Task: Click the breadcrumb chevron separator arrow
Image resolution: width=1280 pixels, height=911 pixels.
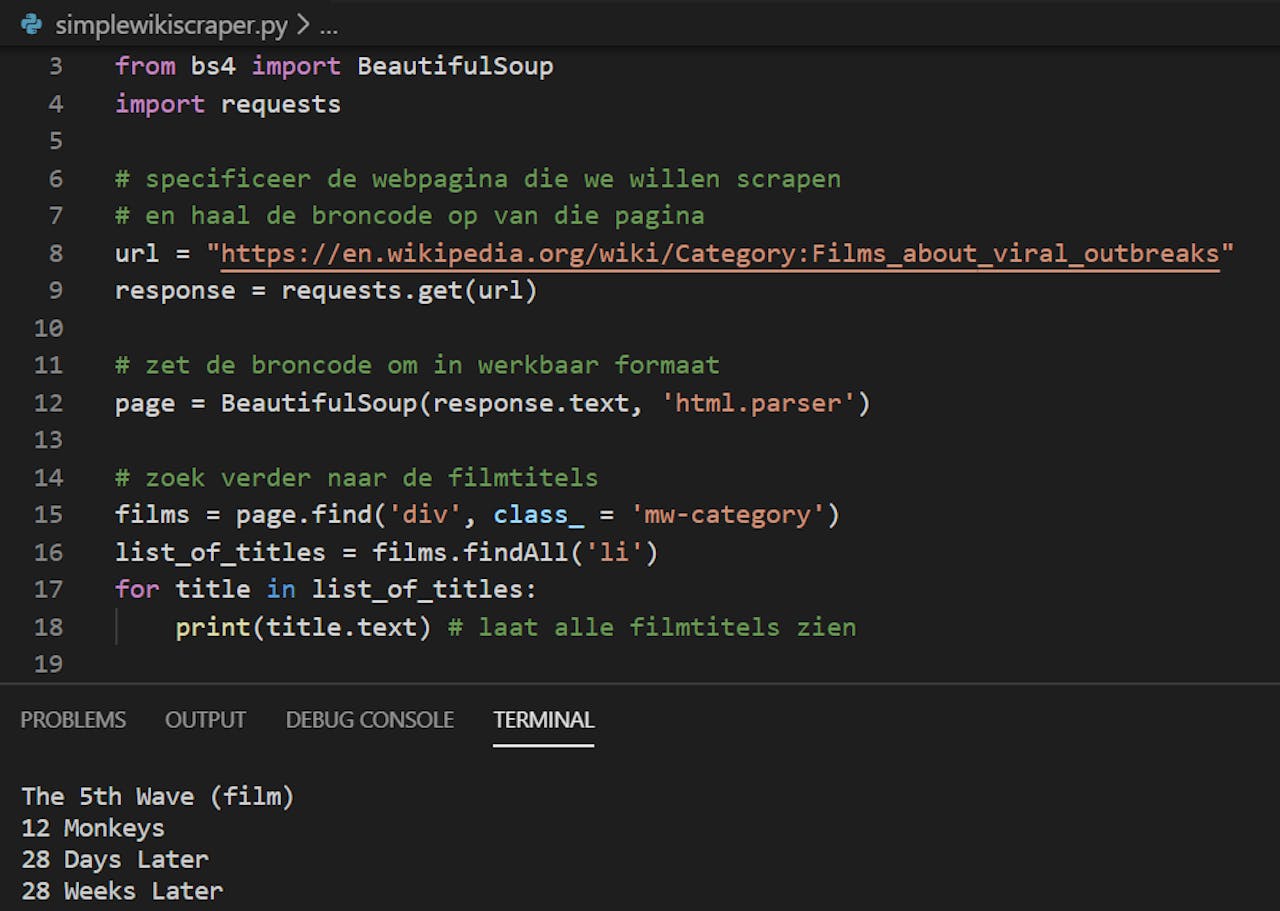Action: [303, 24]
